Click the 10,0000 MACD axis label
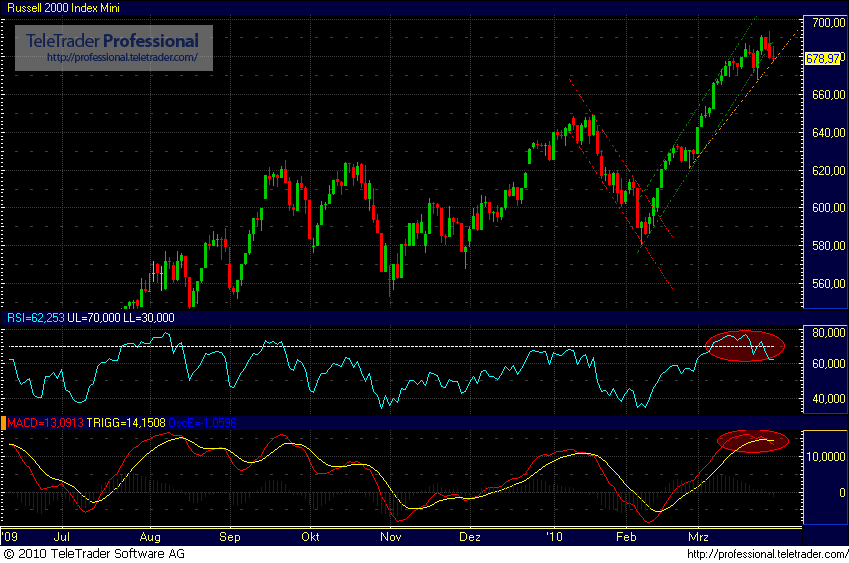Image resolution: width=849 pixels, height=563 pixels. [x=826, y=457]
